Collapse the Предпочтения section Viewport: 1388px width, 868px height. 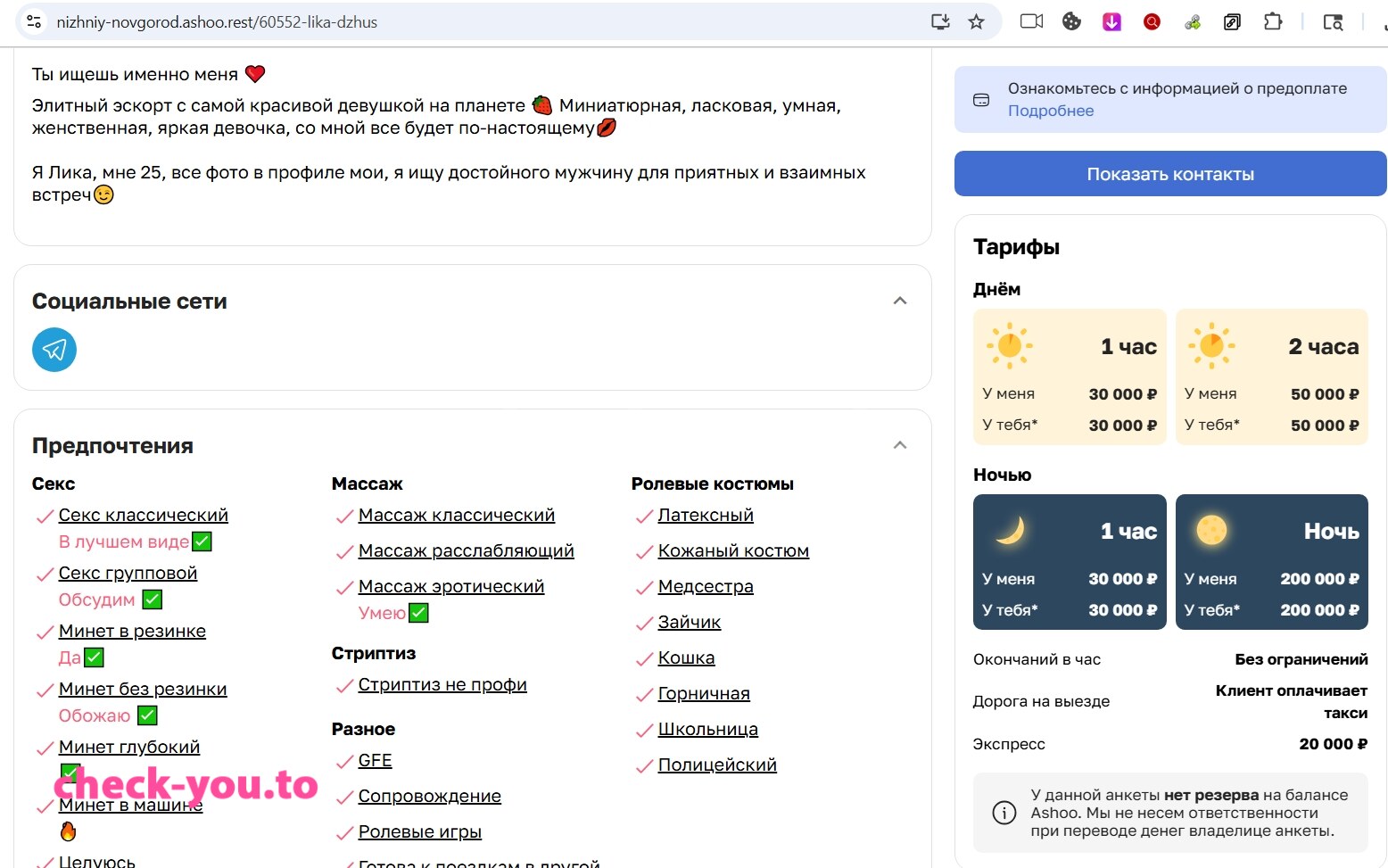900,445
